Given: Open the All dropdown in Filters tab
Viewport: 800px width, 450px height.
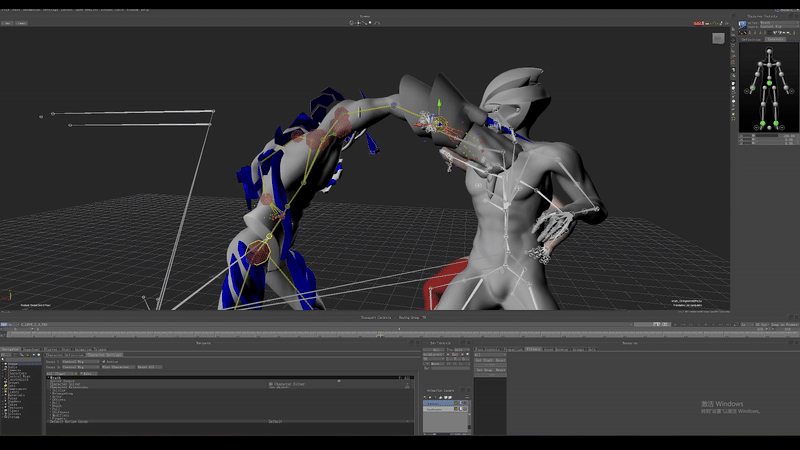Looking at the screenshot, I should [x=490, y=355].
